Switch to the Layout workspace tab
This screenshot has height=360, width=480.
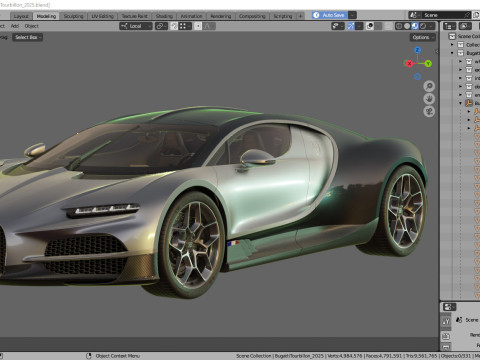coord(21,16)
